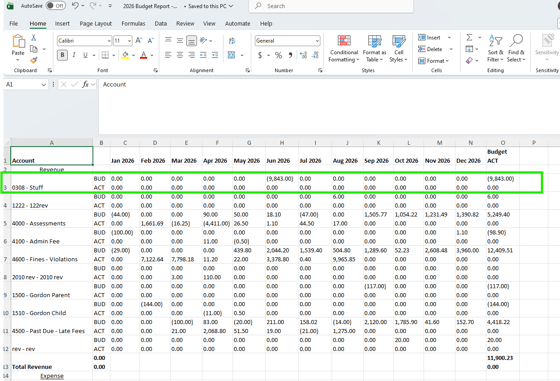Open the Calibri font name dropdown
Image resolution: width=560 pixels, height=381 pixels.
(109, 41)
